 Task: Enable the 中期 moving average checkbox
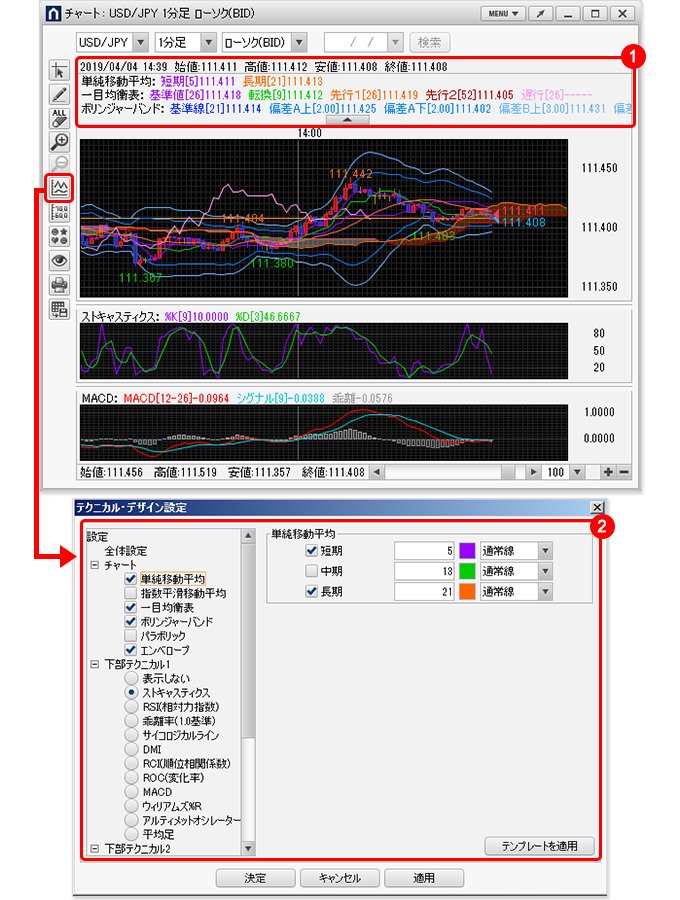311,571
